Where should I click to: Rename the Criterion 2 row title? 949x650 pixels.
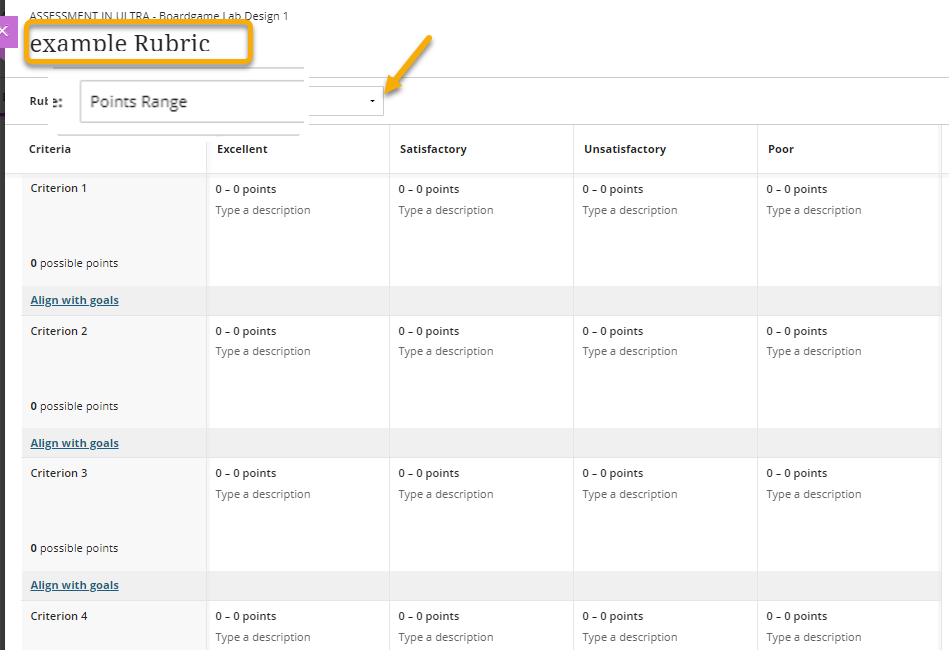58,330
